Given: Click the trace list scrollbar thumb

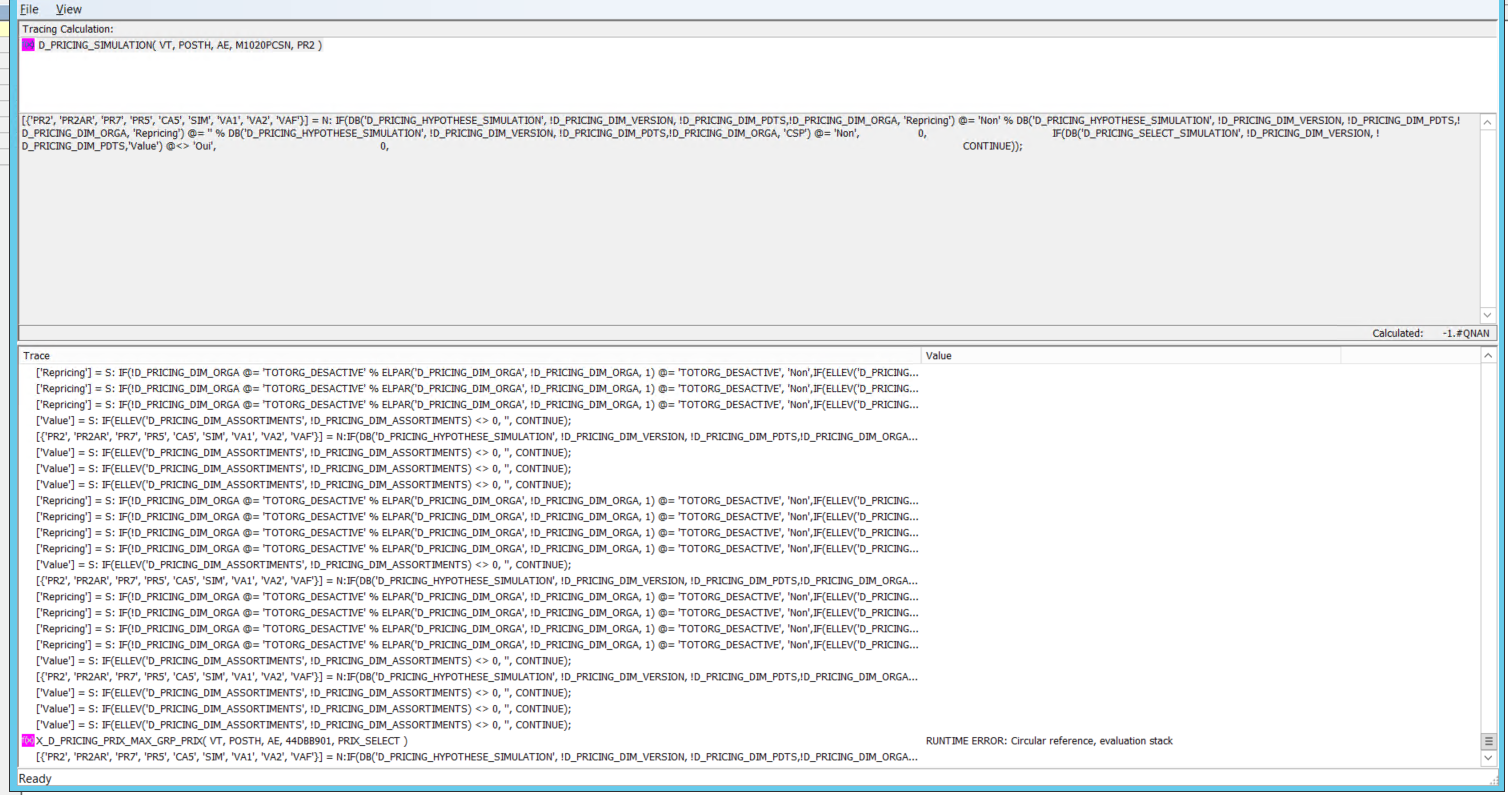Looking at the screenshot, I should click(x=1488, y=741).
